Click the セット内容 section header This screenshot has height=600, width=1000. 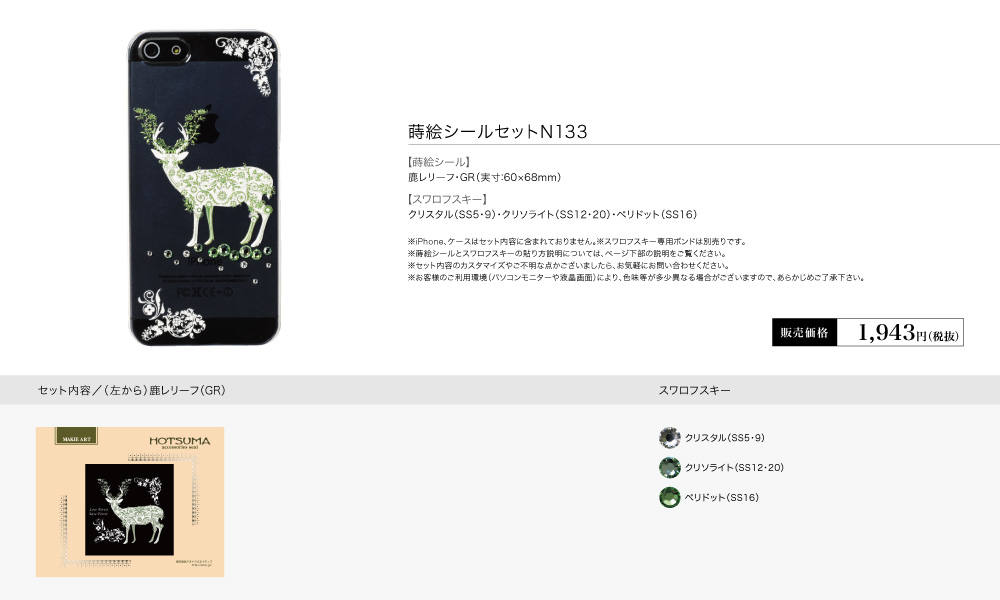(131, 390)
